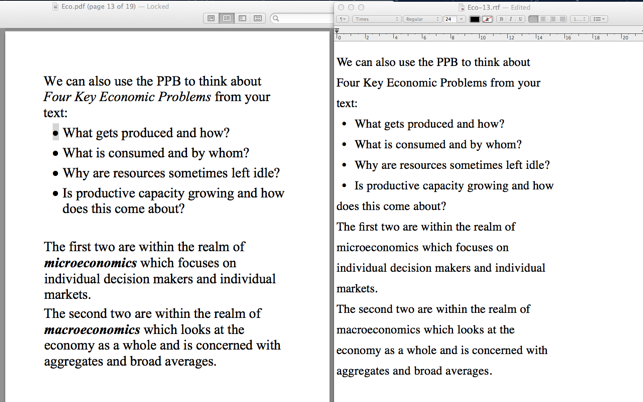The height and width of the screenshot is (402, 643).
Task: Click 'Why are resources sometimes left idle?' in PDF
Action: [x=171, y=173]
